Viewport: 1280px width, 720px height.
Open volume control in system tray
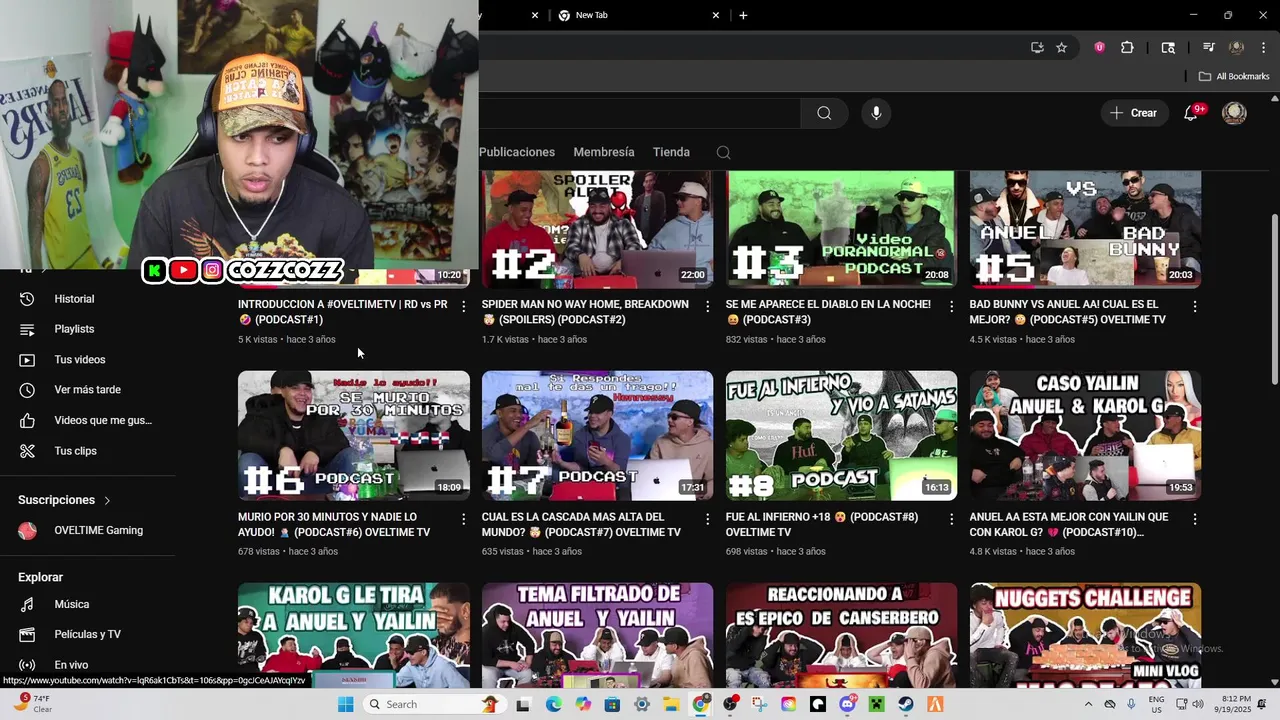pyautogui.click(x=1200, y=704)
